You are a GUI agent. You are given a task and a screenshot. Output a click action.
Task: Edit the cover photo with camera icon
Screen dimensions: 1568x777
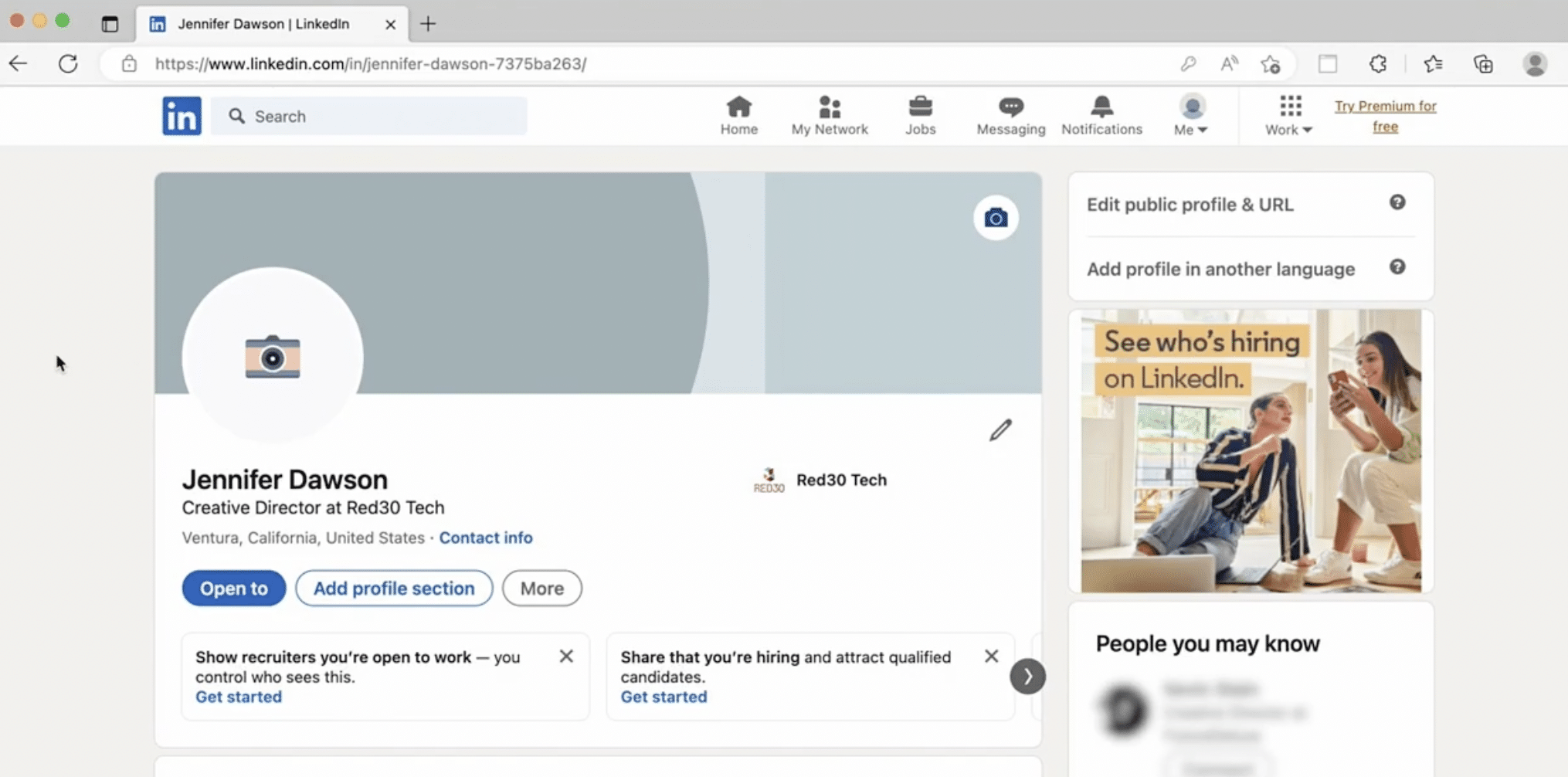tap(996, 218)
